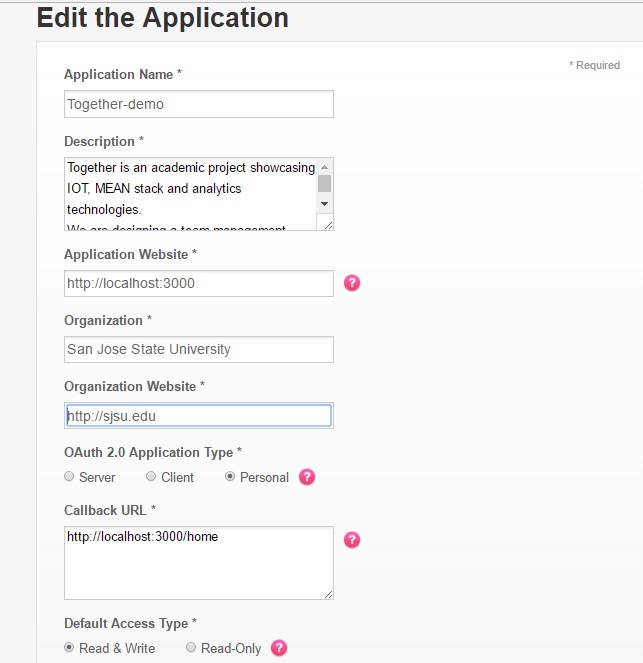Viewport: 643px width, 663px height.
Task: Click the Application Name field
Action: [x=198, y=104]
